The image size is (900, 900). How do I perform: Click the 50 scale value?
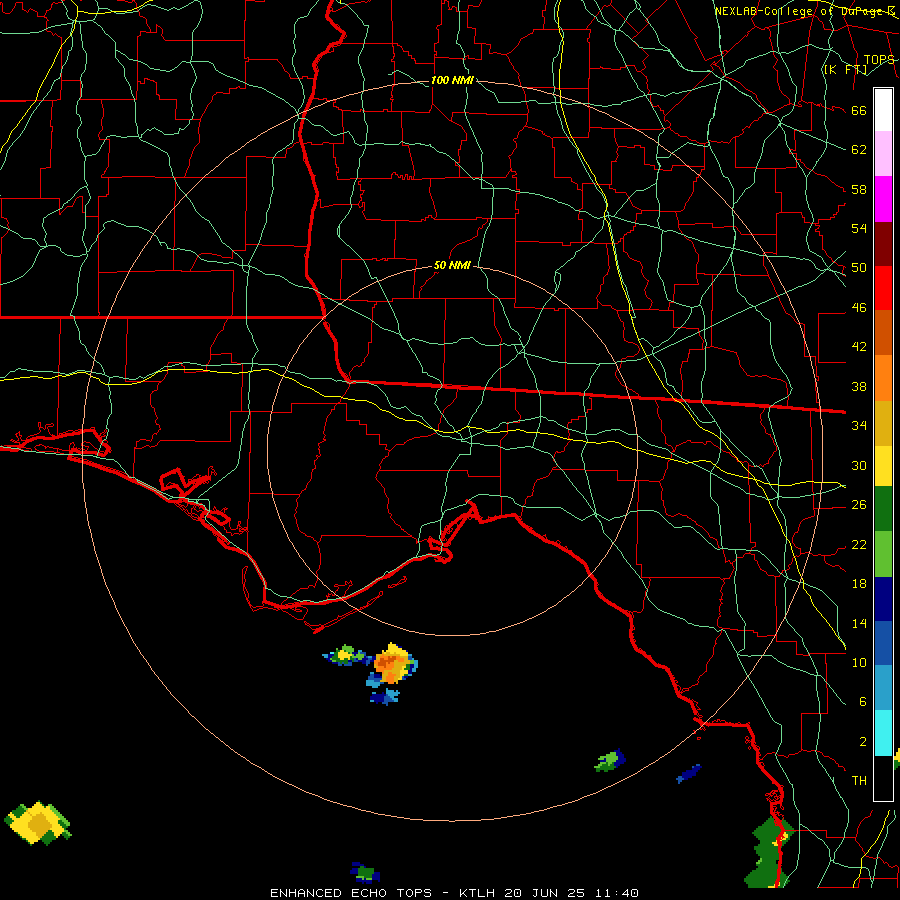pyautogui.click(x=859, y=267)
